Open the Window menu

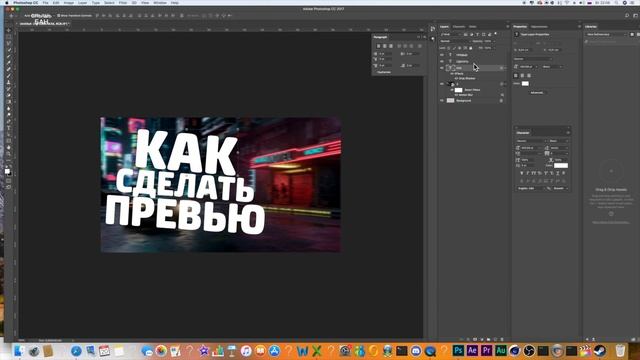tap(160, 2)
